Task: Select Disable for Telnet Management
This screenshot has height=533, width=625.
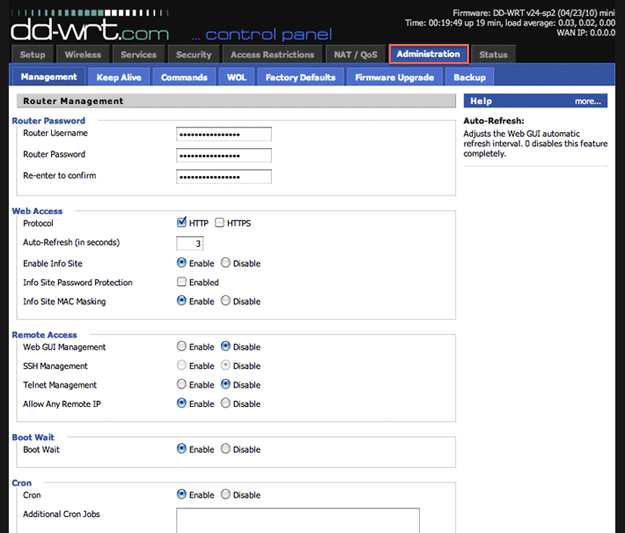Action: [226, 384]
